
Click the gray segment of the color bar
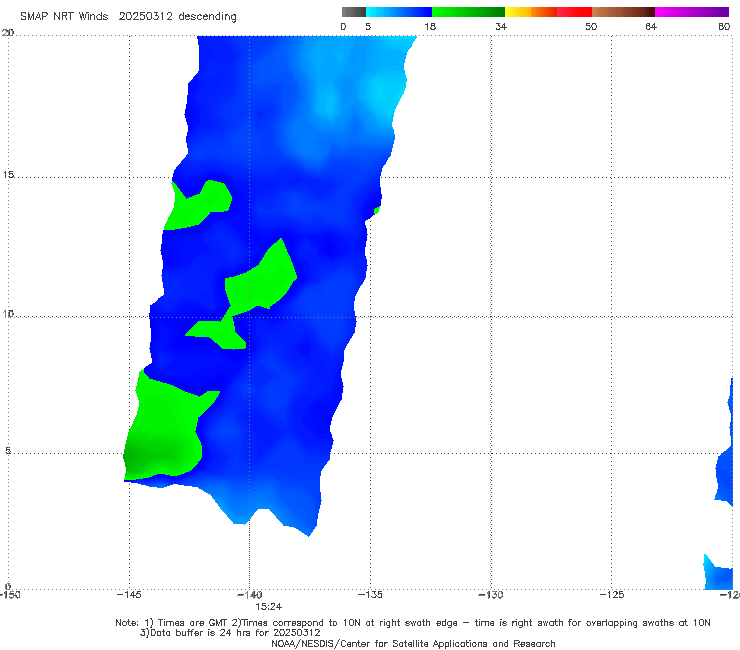click(353, 12)
